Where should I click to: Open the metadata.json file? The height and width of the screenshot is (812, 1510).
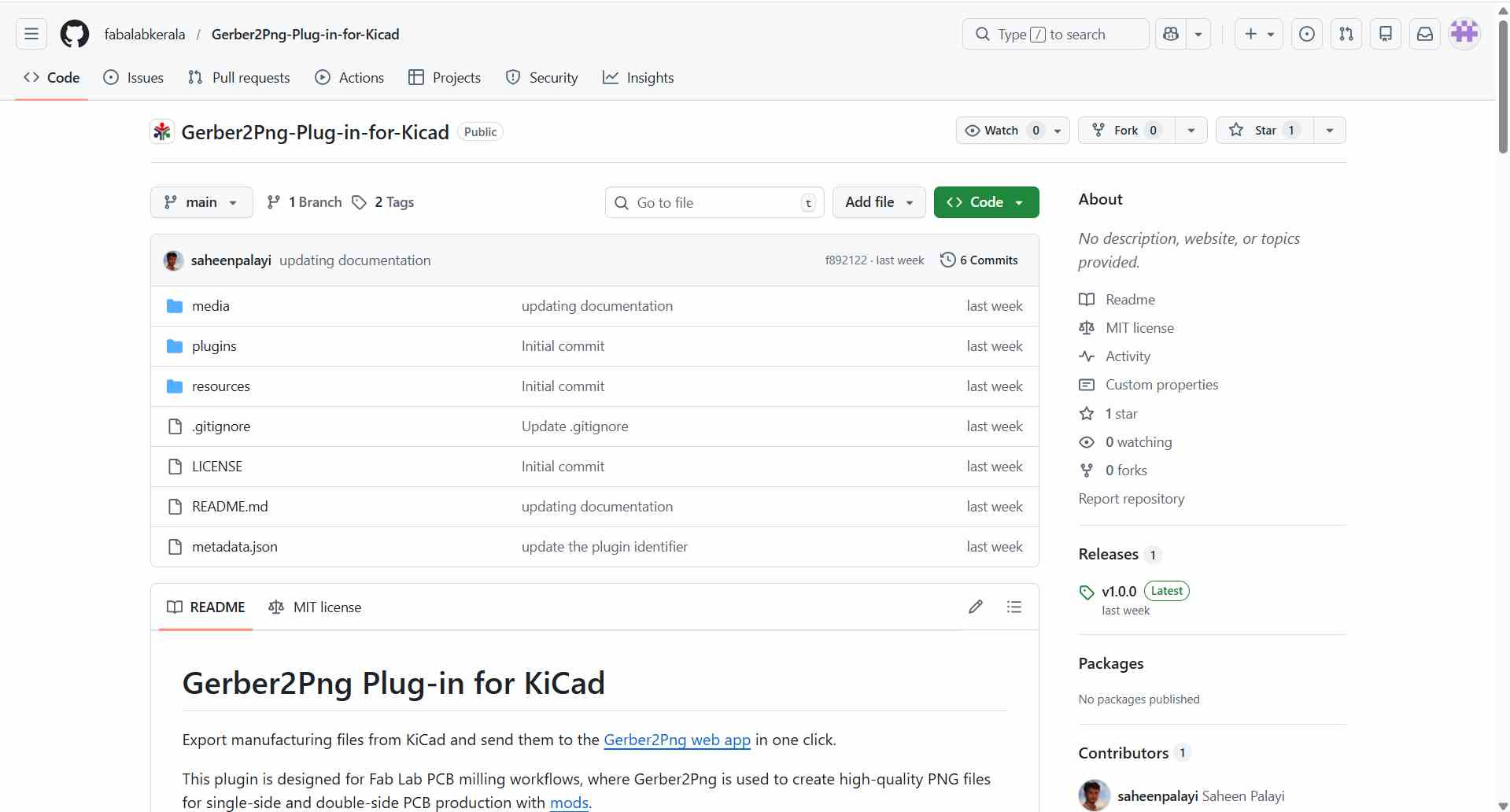[x=235, y=546]
